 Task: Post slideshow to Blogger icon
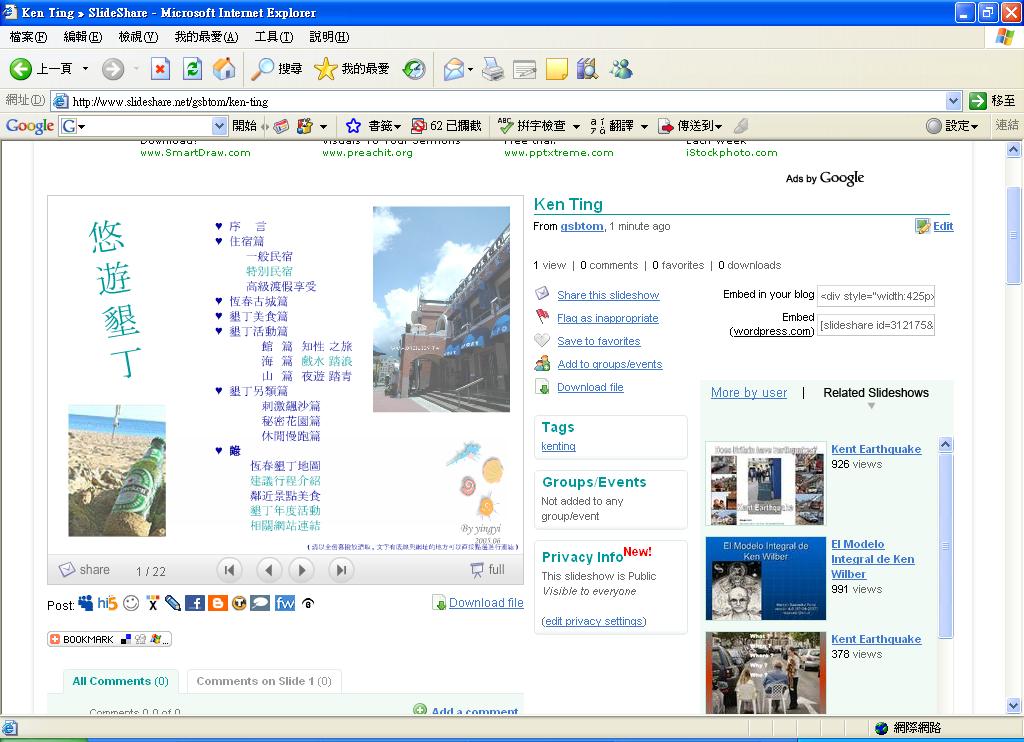217,603
